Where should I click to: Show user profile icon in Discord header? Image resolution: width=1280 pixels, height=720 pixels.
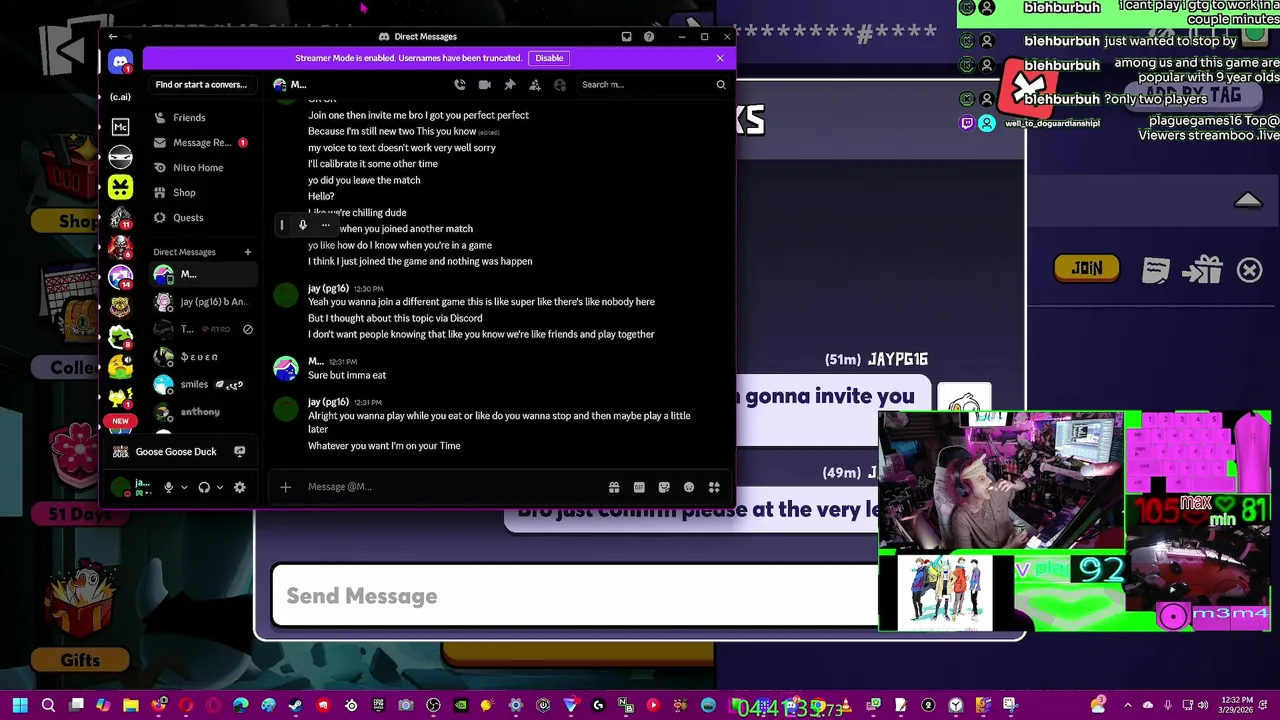pyautogui.click(x=560, y=85)
